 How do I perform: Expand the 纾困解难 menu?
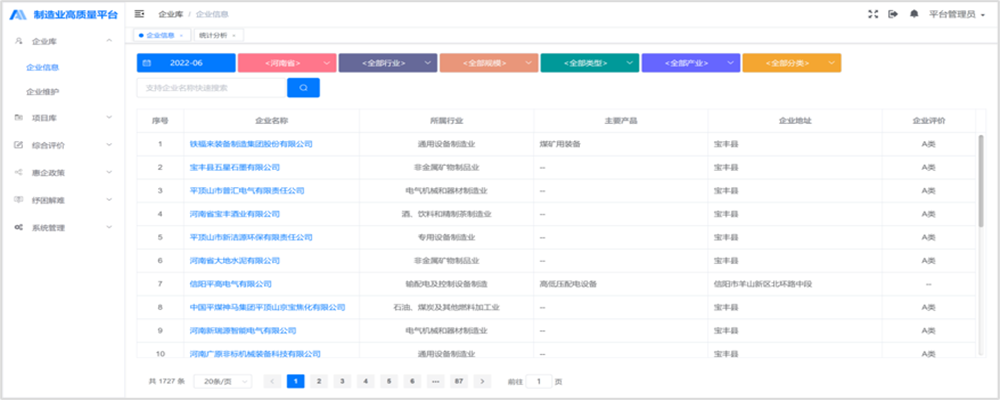pyautogui.click(x=109, y=200)
